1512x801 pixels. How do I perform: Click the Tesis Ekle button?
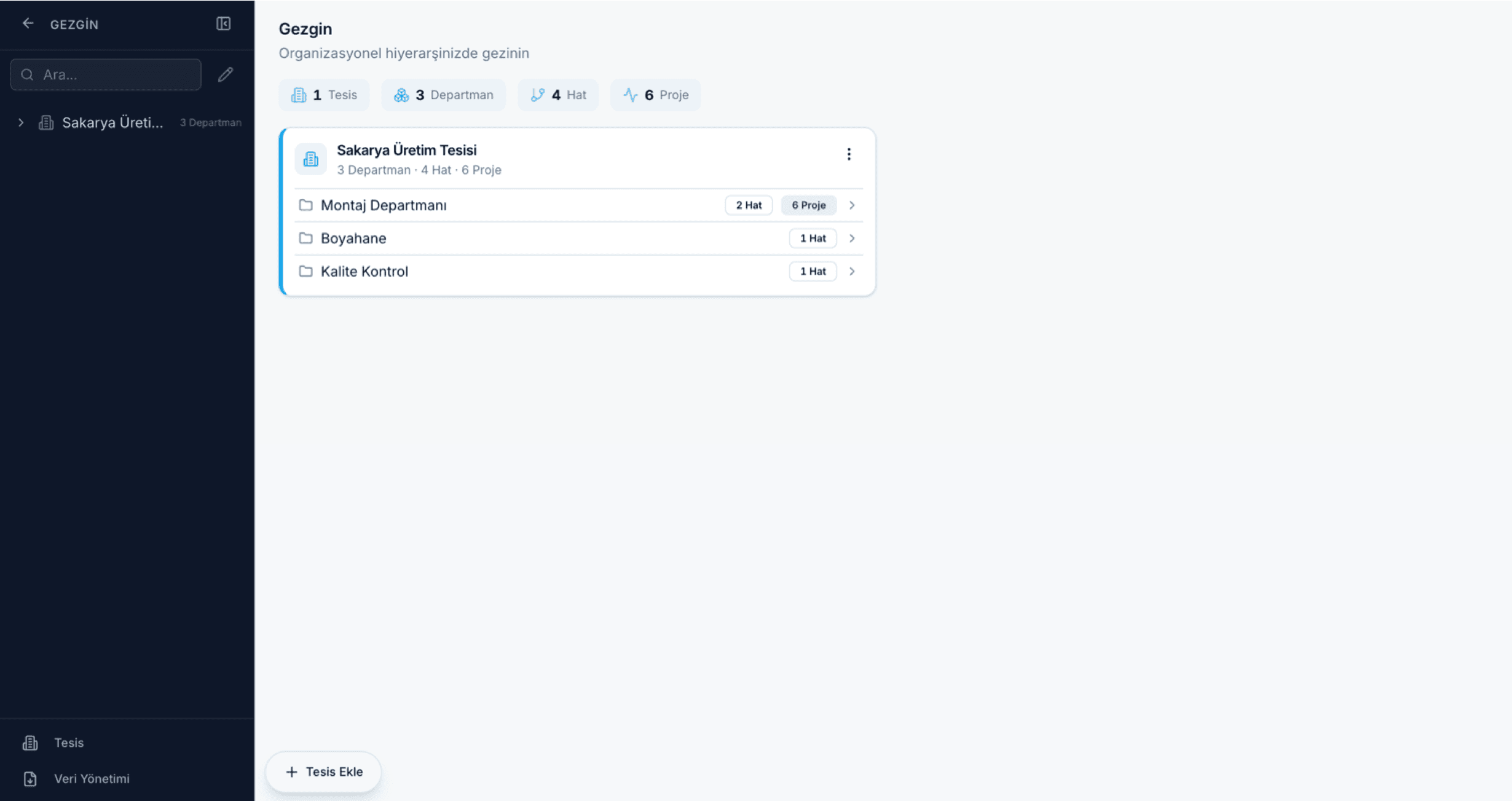tap(324, 771)
